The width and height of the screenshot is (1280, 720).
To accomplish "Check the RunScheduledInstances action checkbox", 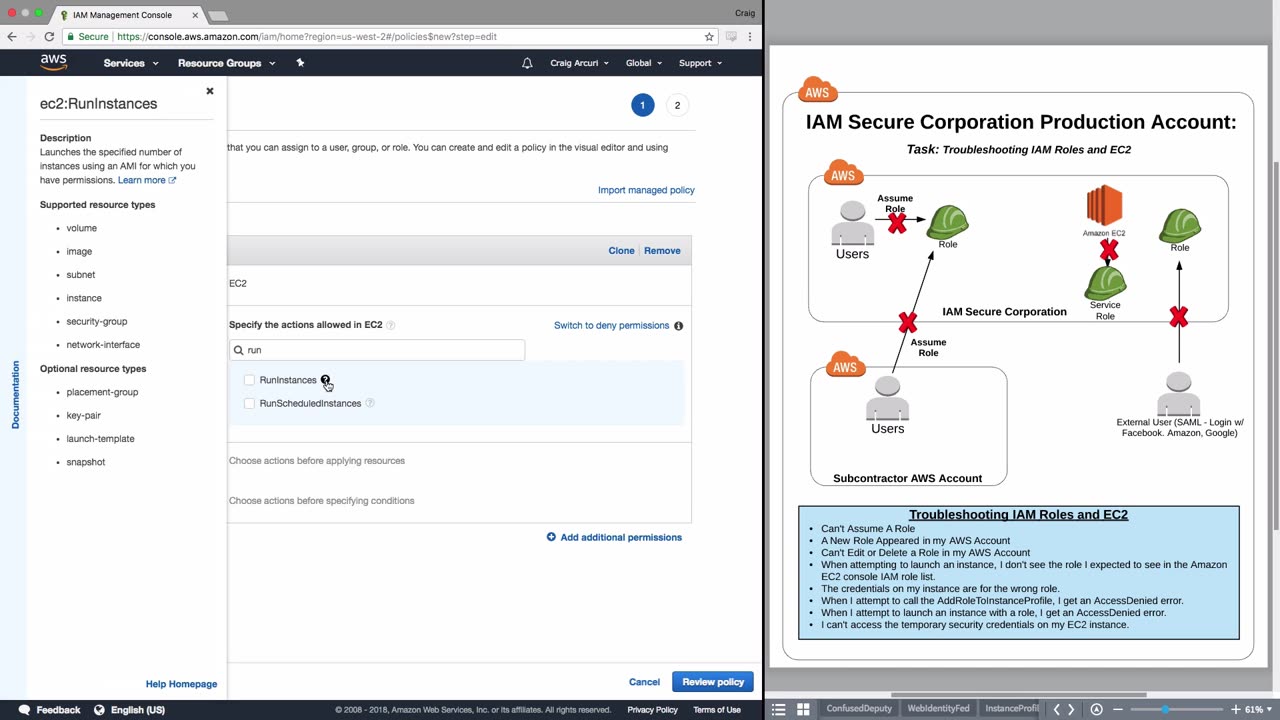I will (249, 403).
